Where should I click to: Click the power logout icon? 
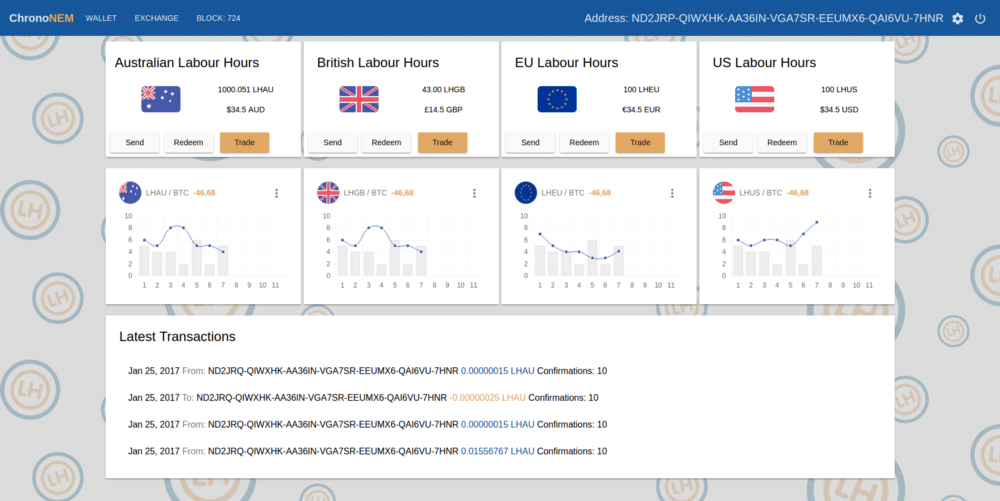980,18
